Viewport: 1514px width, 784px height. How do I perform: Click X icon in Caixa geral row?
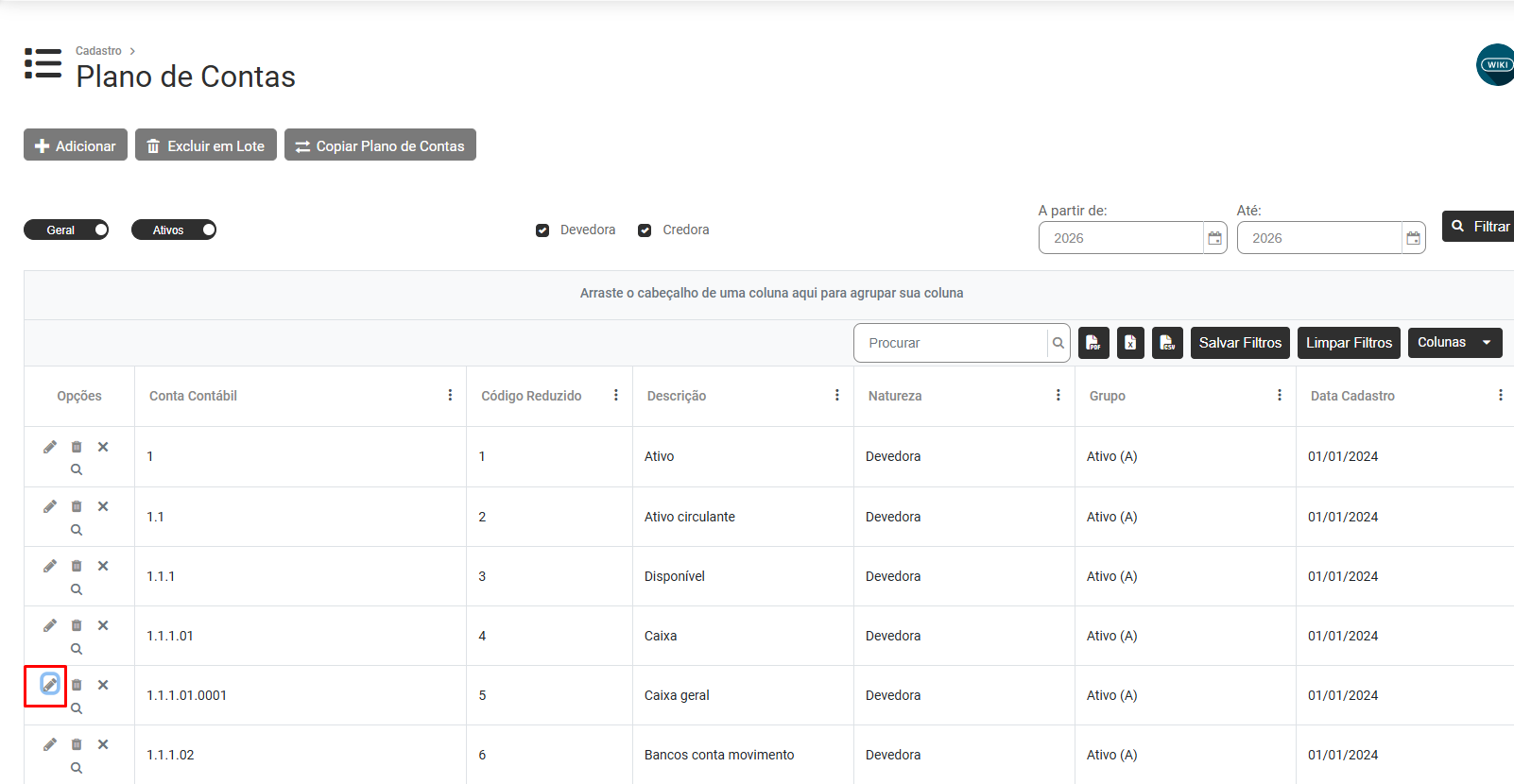(x=103, y=685)
